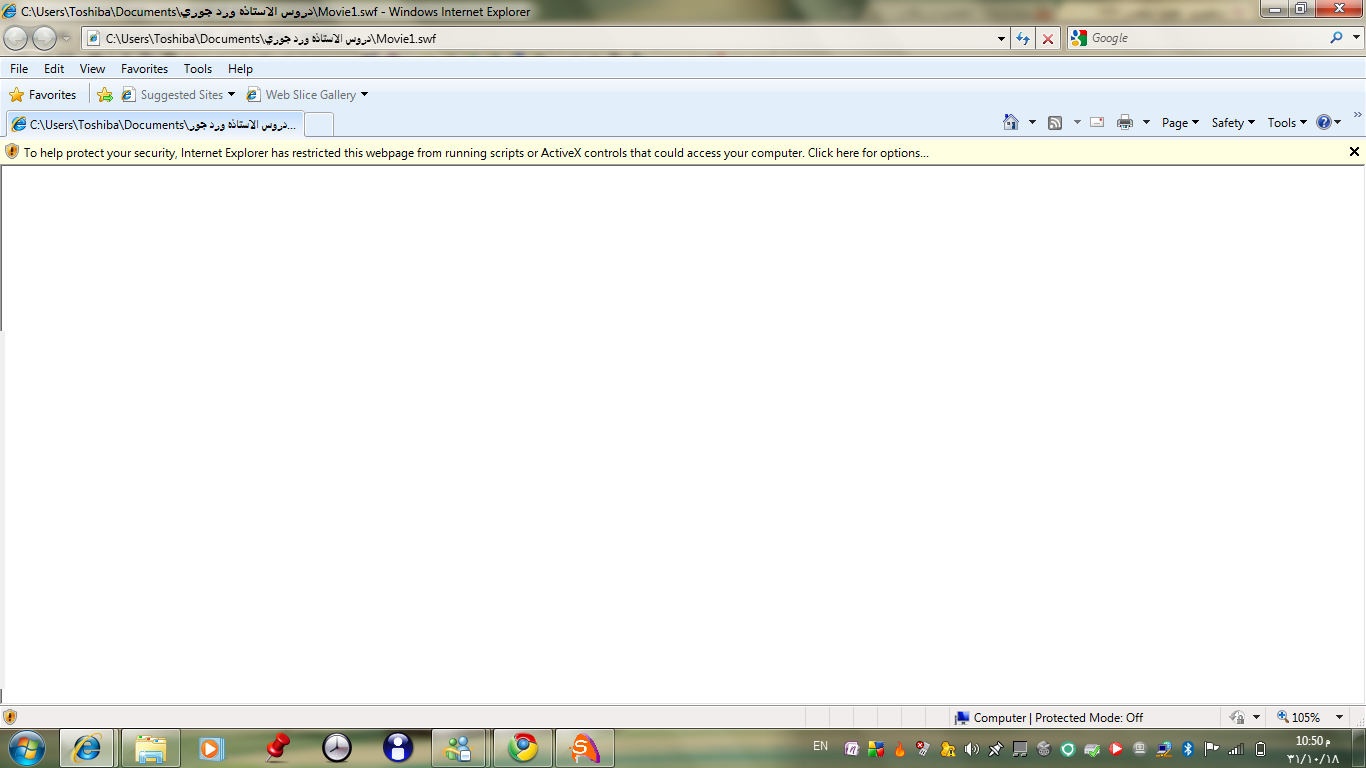Open the Page dropdown menu
The height and width of the screenshot is (768, 1366).
(1180, 122)
